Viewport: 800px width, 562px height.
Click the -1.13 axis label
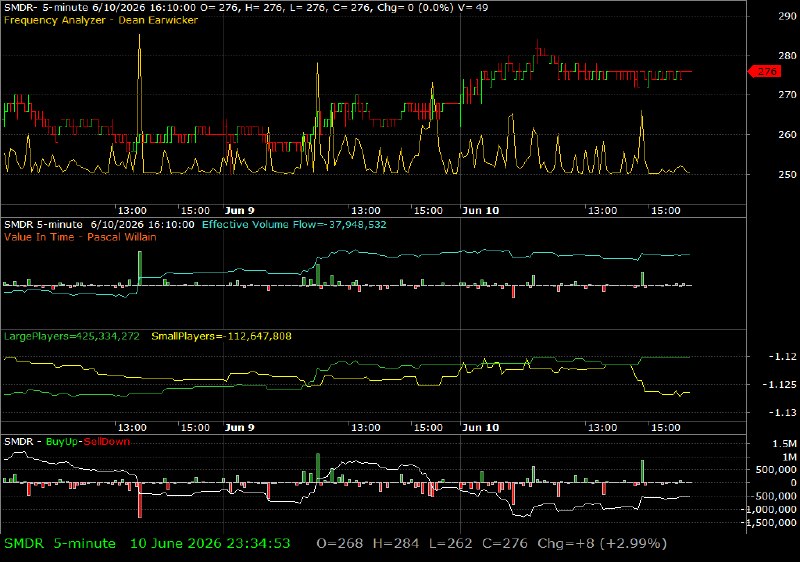point(783,413)
